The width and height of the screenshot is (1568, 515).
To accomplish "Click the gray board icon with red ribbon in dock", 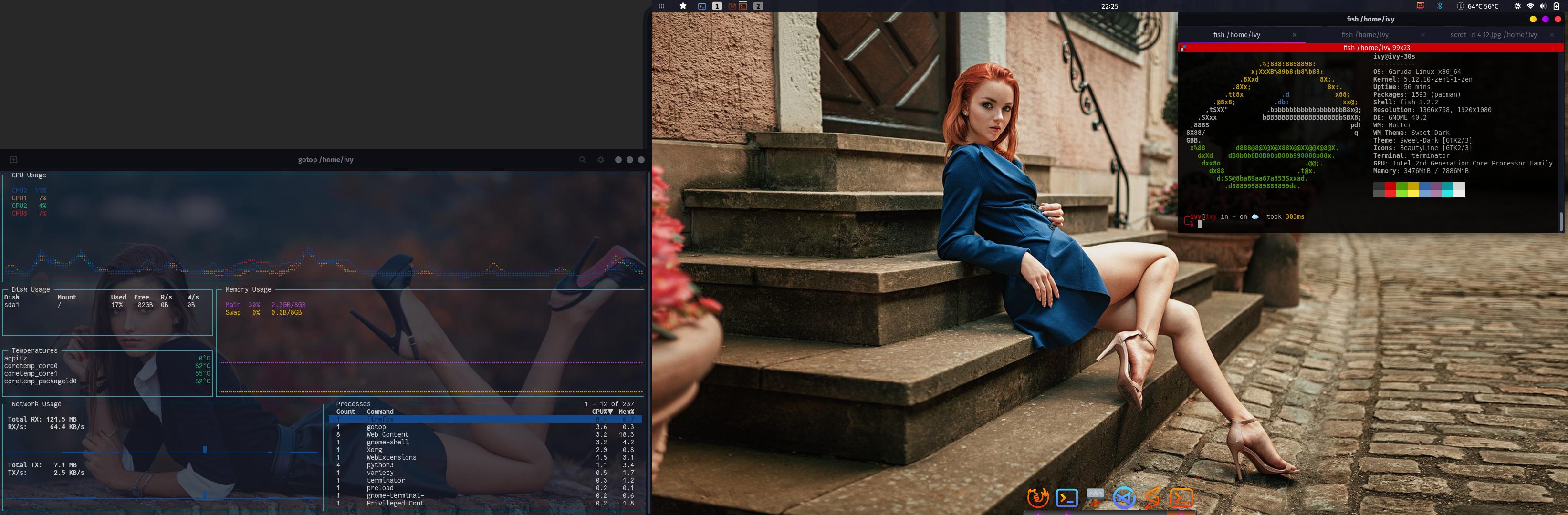I will 1095,497.
